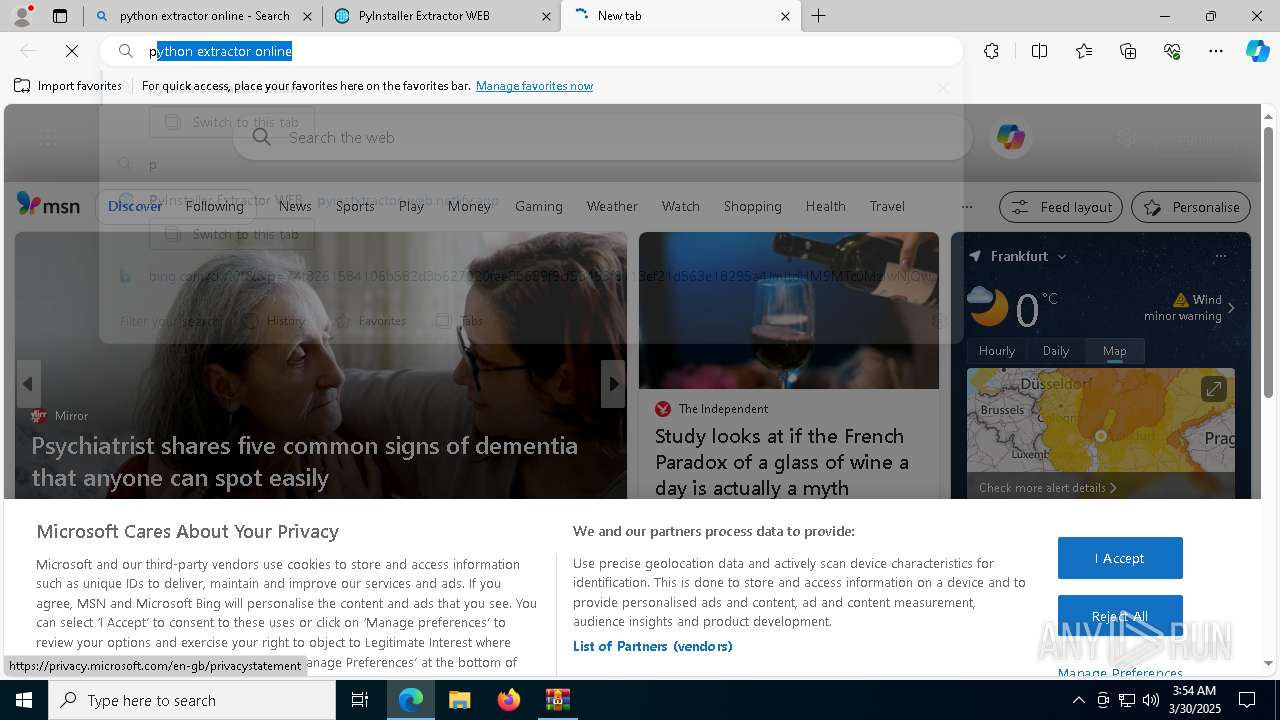
Task: Open the Watch category
Action: pyautogui.click(x=681, y=206)
